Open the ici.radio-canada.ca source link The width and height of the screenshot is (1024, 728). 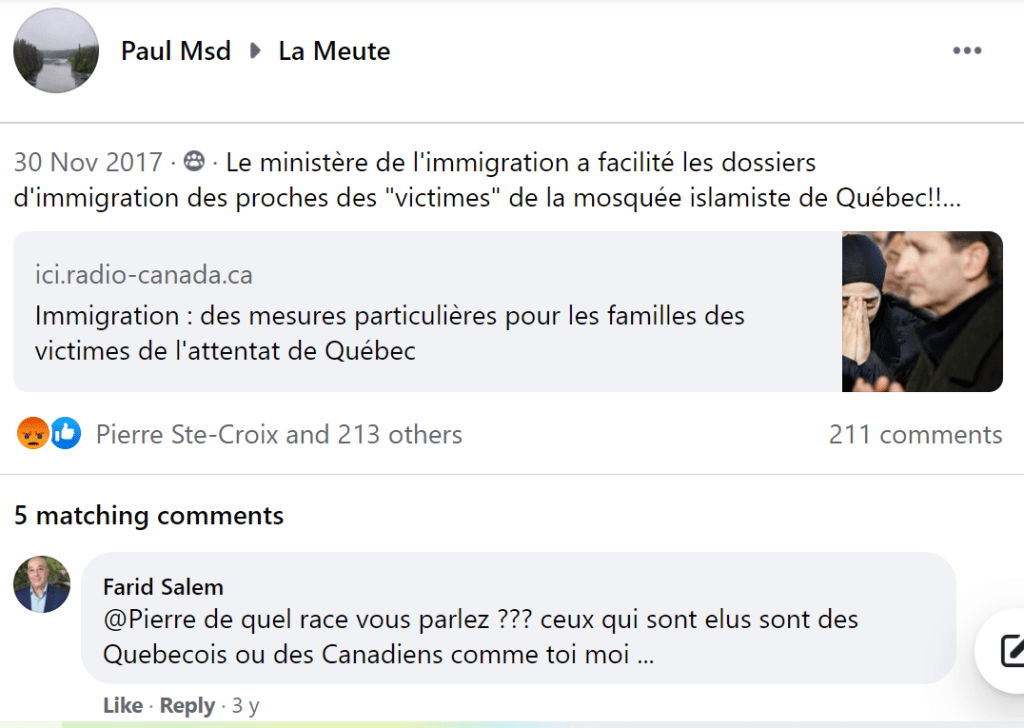pos(144,275)
